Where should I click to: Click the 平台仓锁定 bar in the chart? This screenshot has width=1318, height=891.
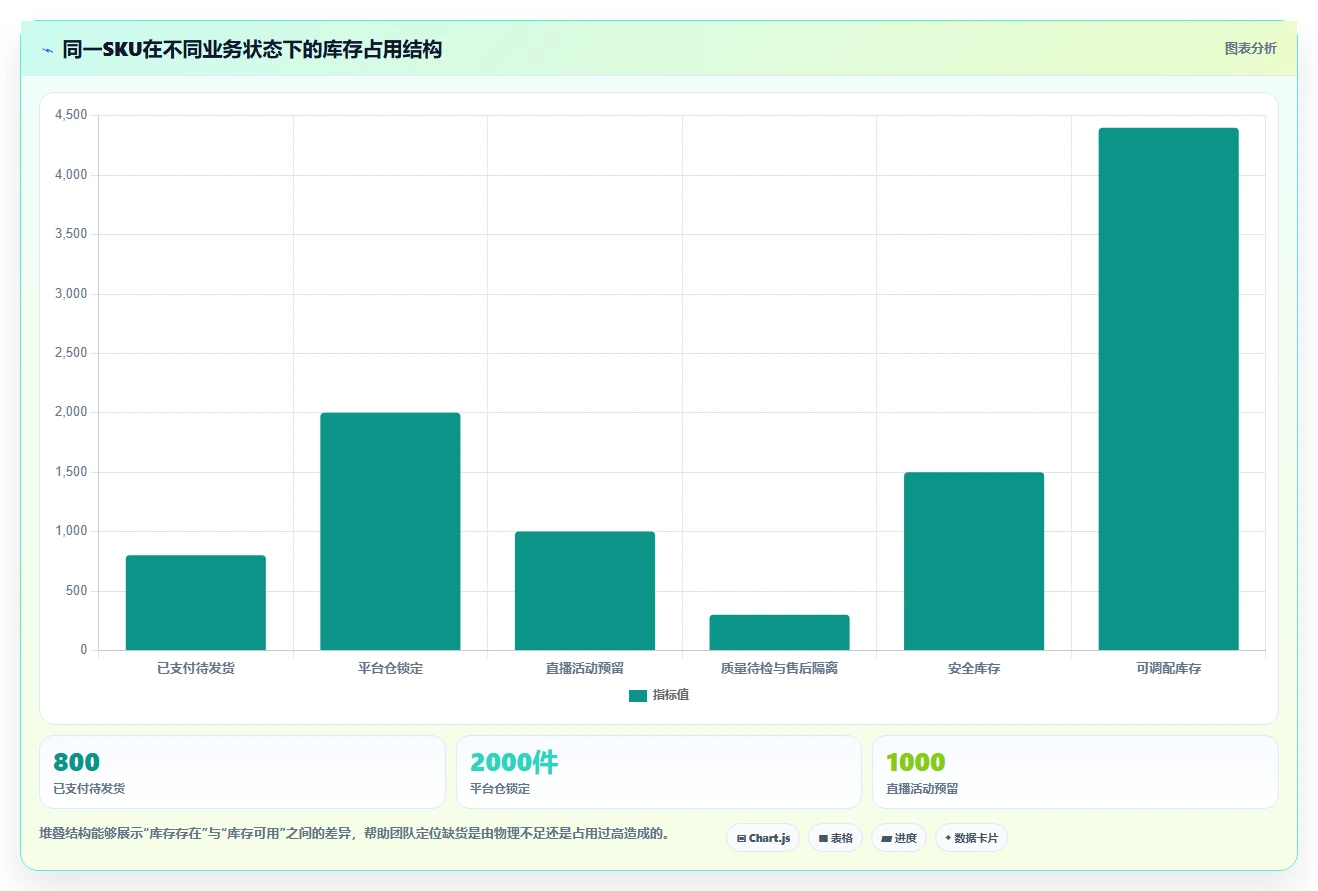click(x=390, y=531)
